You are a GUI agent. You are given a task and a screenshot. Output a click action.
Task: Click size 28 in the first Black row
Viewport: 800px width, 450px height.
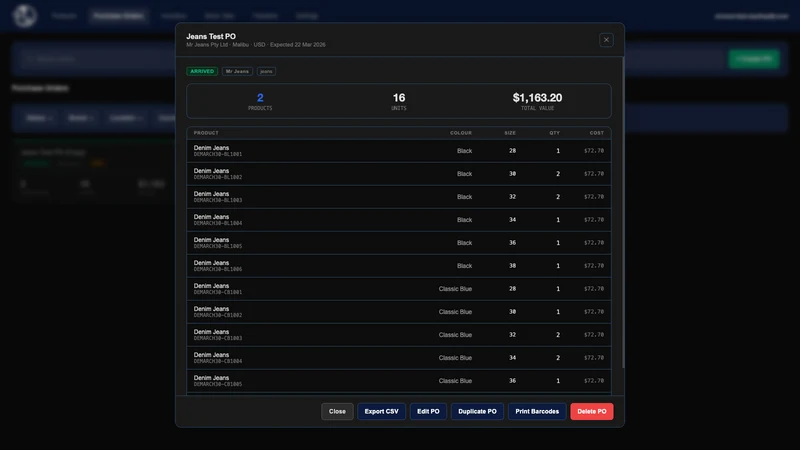tap(512, 151)
